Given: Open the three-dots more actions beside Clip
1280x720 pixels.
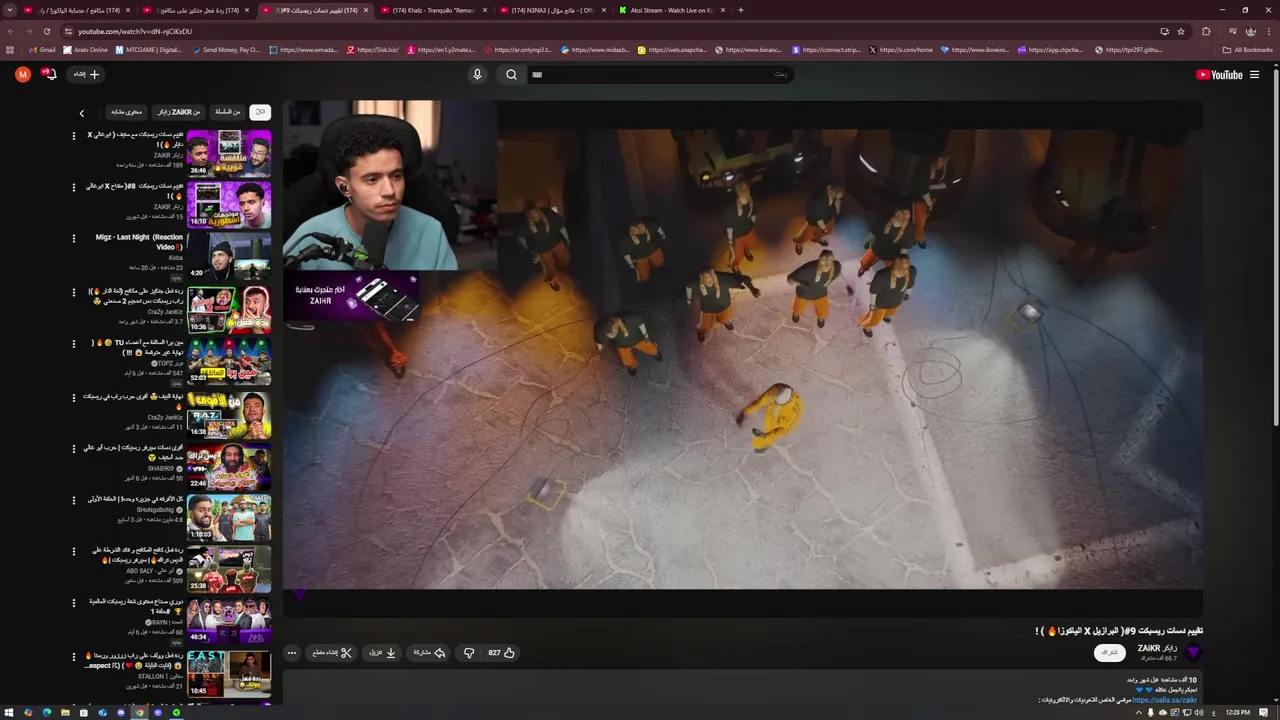Looking at the screenshot, I should [292, 653].
